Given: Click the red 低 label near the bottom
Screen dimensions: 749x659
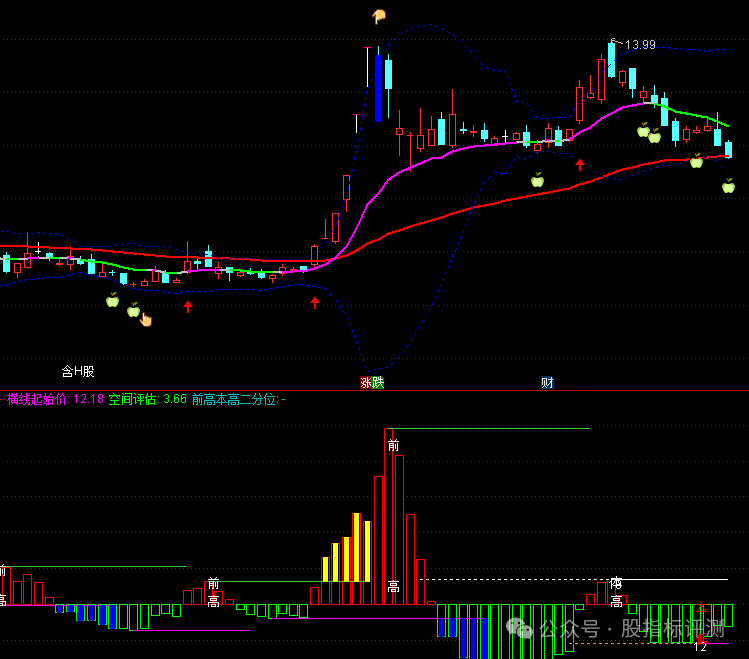Looking at the screenshot, I should 701,638.
